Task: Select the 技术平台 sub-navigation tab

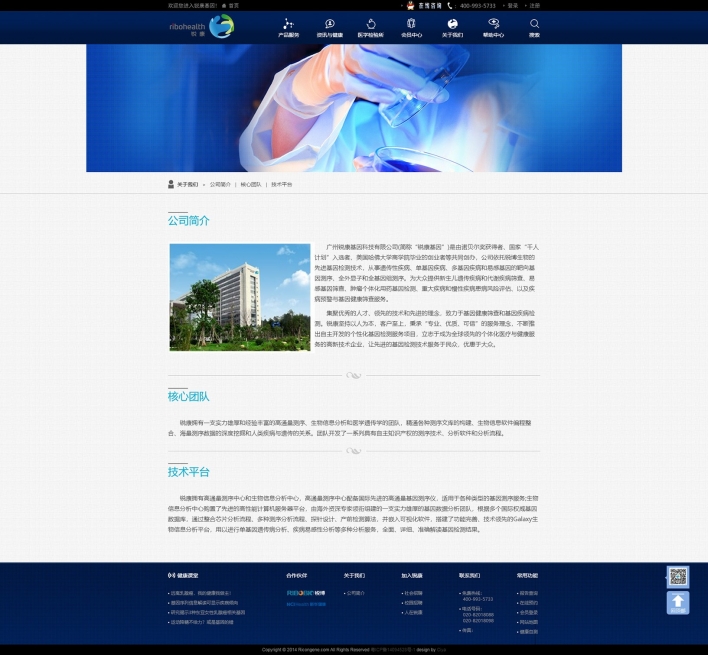Action: [282, 185]
